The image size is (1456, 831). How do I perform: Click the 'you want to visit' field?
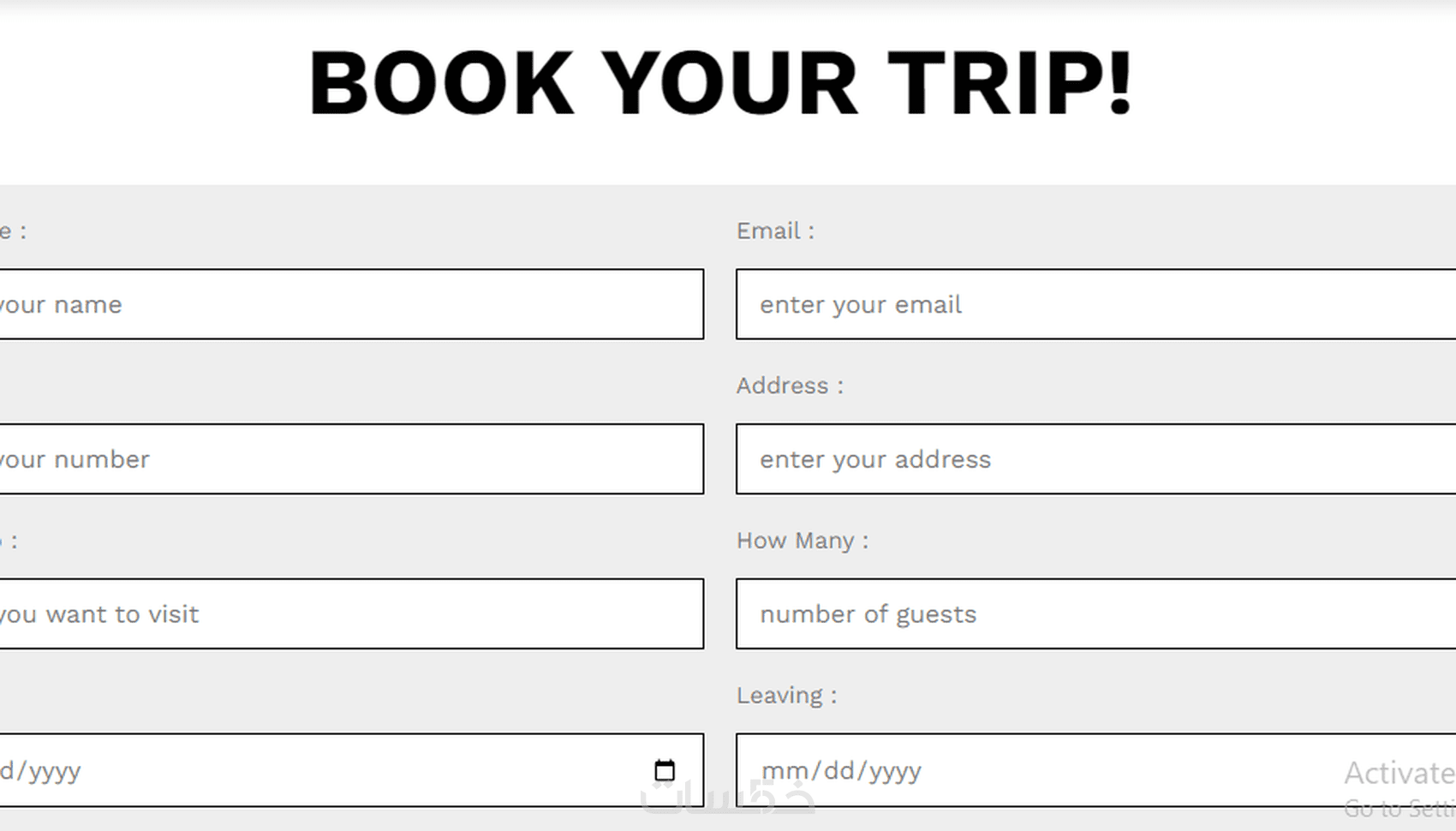point(351,613)
